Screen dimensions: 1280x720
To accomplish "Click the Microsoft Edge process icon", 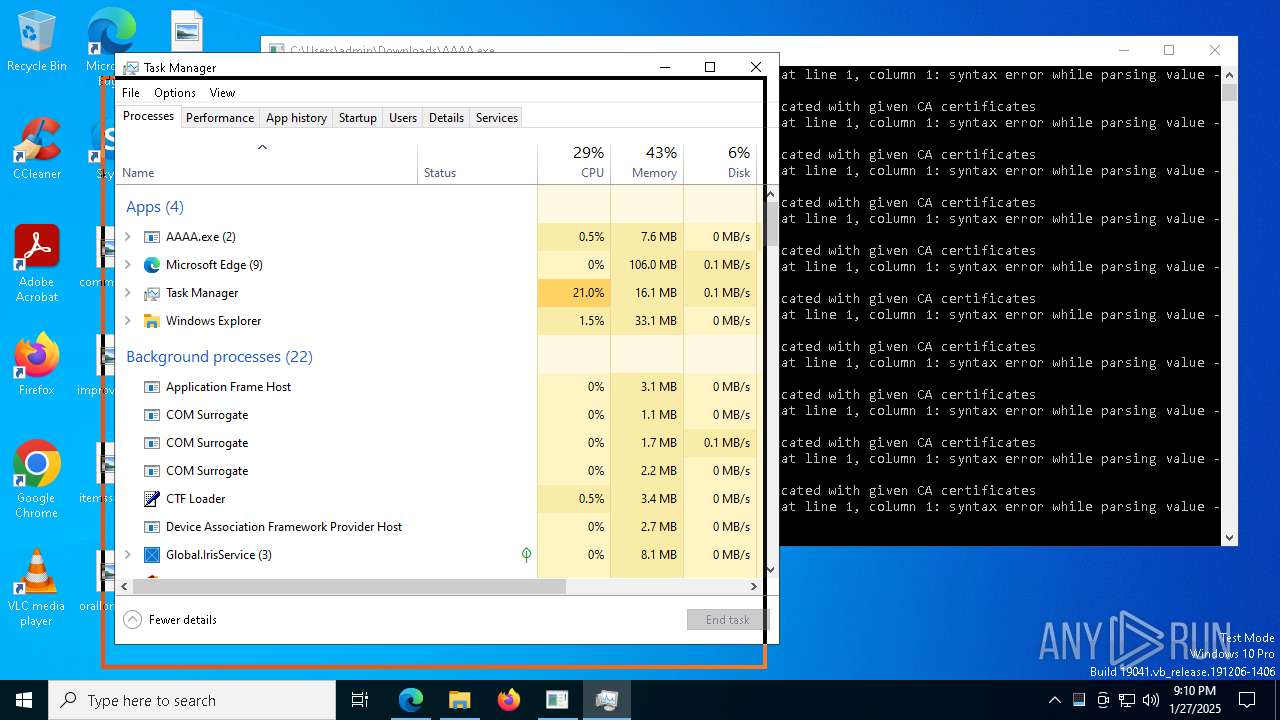I will point(152,265).
